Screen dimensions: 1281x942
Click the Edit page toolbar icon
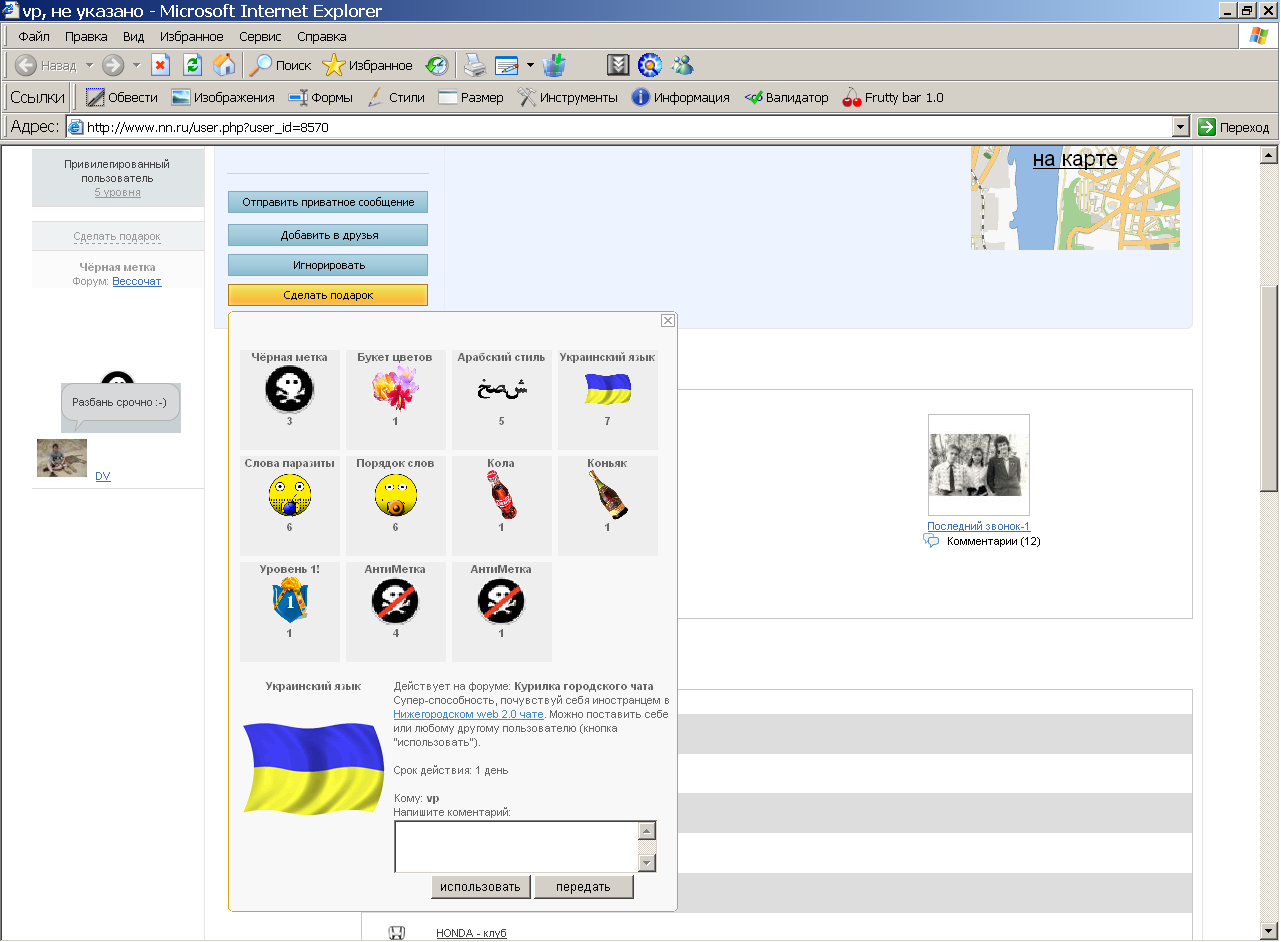coord(507,66)
